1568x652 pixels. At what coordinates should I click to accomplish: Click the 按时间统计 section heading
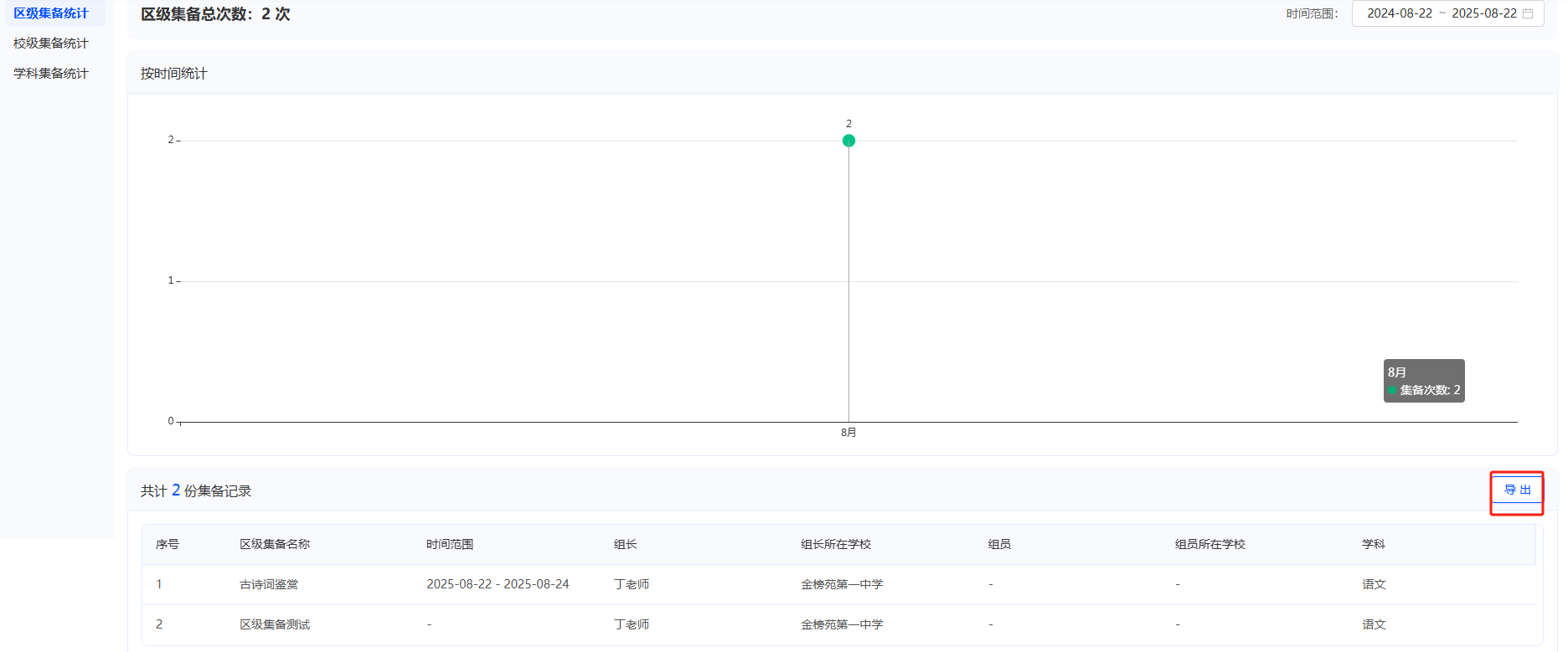click(x=174, y=74)
